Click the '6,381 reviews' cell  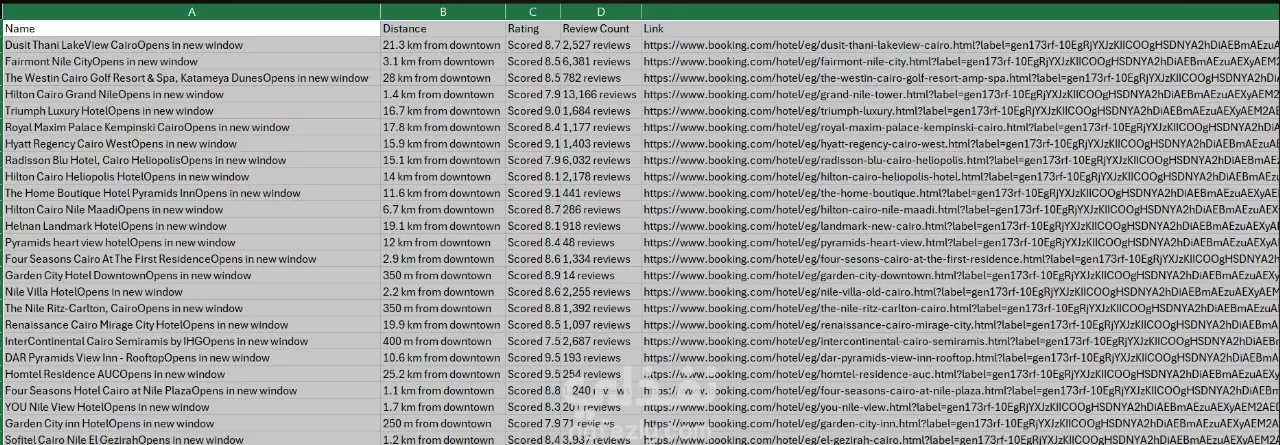600,61
